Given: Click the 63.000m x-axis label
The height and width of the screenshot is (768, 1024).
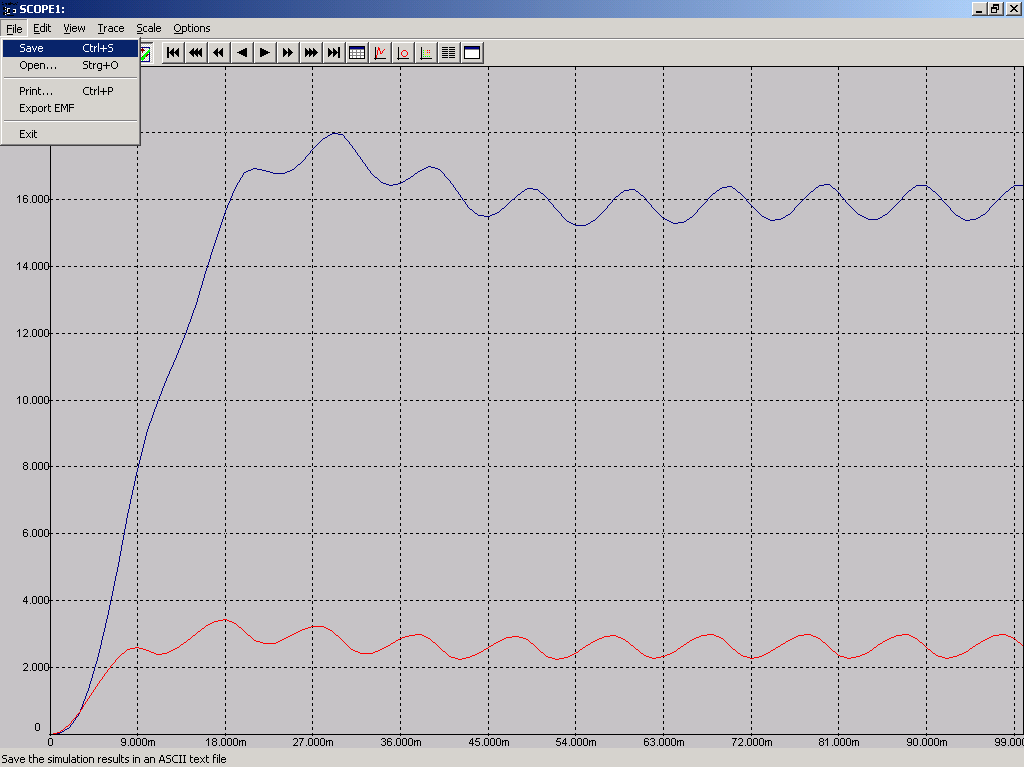Looking at the screenshot, I should coord(664,743).
